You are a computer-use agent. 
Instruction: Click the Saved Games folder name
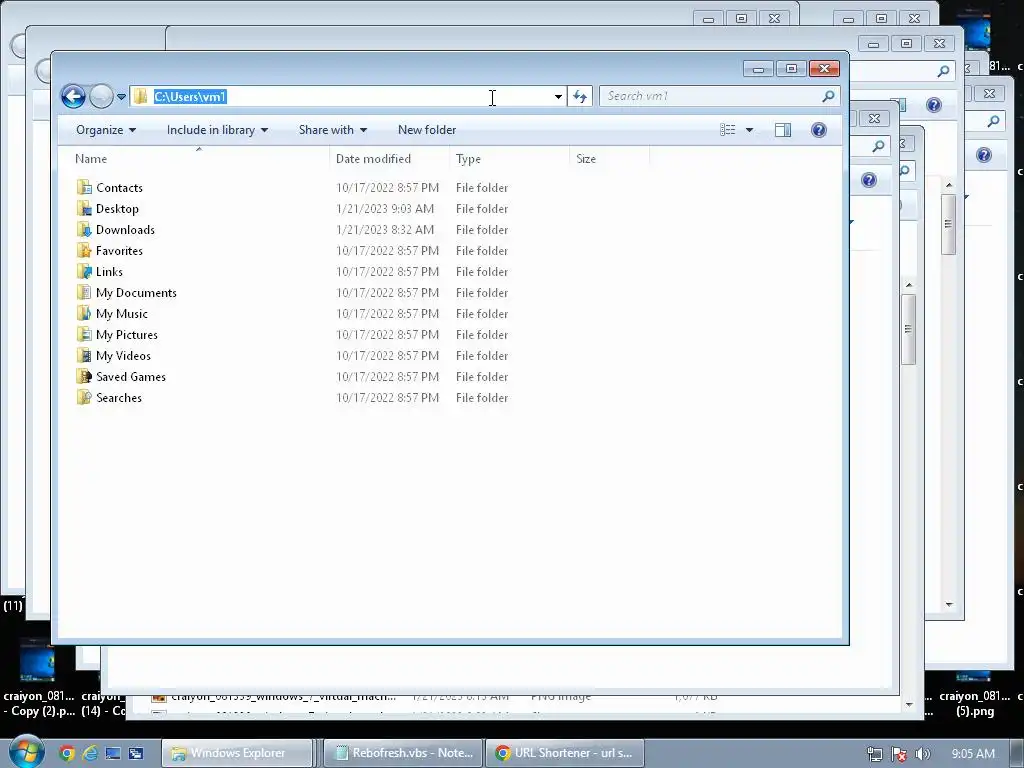[x=131, y=377]
